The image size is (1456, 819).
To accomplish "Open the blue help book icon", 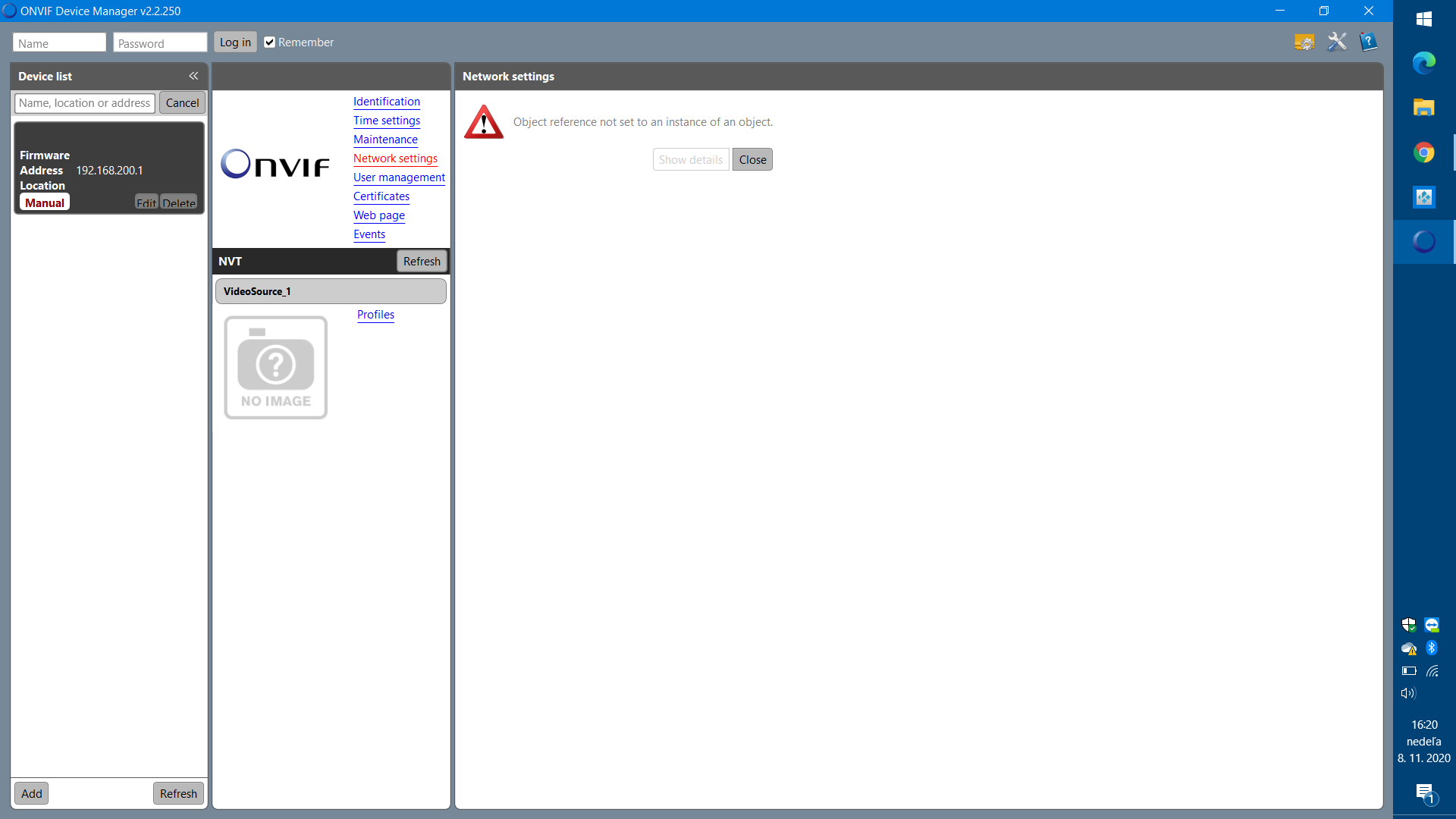I will 1368,42.
